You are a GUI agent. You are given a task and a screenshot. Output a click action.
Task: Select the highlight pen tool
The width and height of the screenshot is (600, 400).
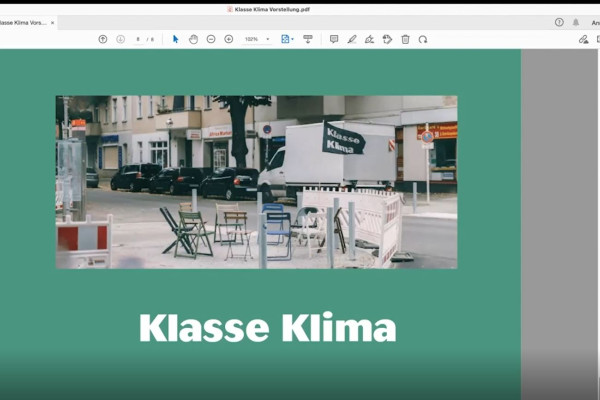pos(352,39)
